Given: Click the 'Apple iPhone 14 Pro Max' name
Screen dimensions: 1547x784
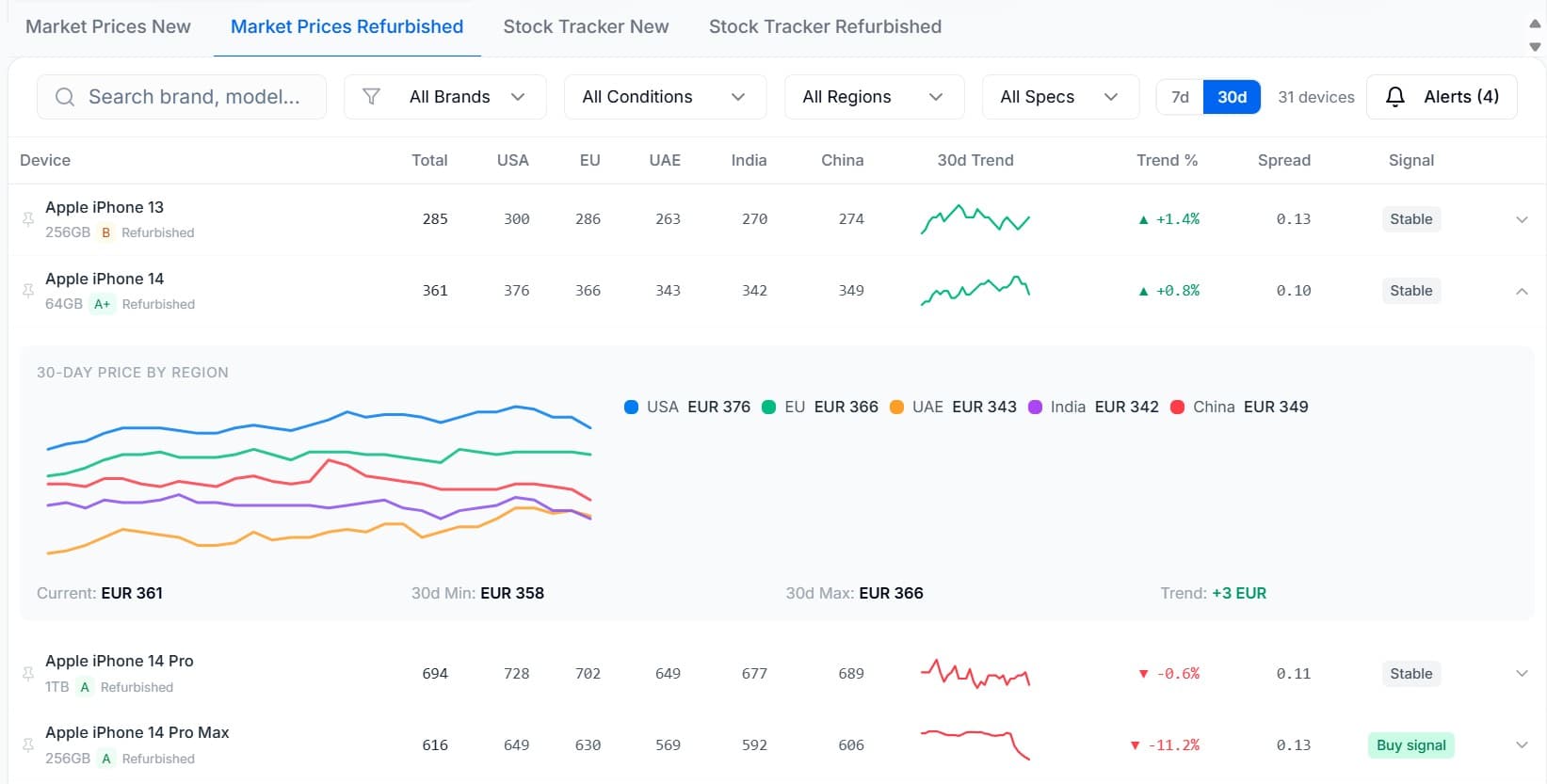Looking at the screenshot, I should coord(137,732).
